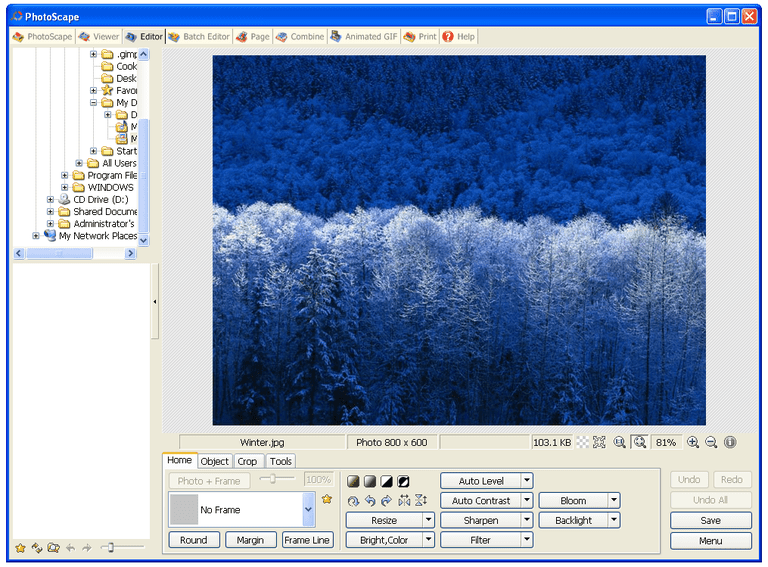Rotate the photo 90 degrees clockwise
Viewport: 768px width, 567px height.
pyautogui.click(x=386, y=500)
